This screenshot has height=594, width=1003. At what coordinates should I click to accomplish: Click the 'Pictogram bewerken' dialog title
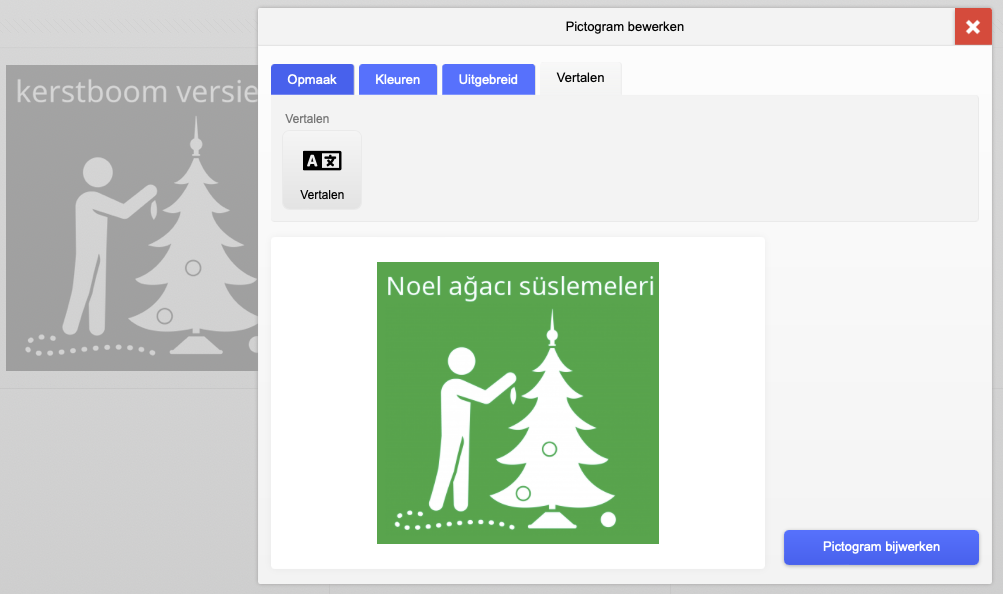coord(624,27)
